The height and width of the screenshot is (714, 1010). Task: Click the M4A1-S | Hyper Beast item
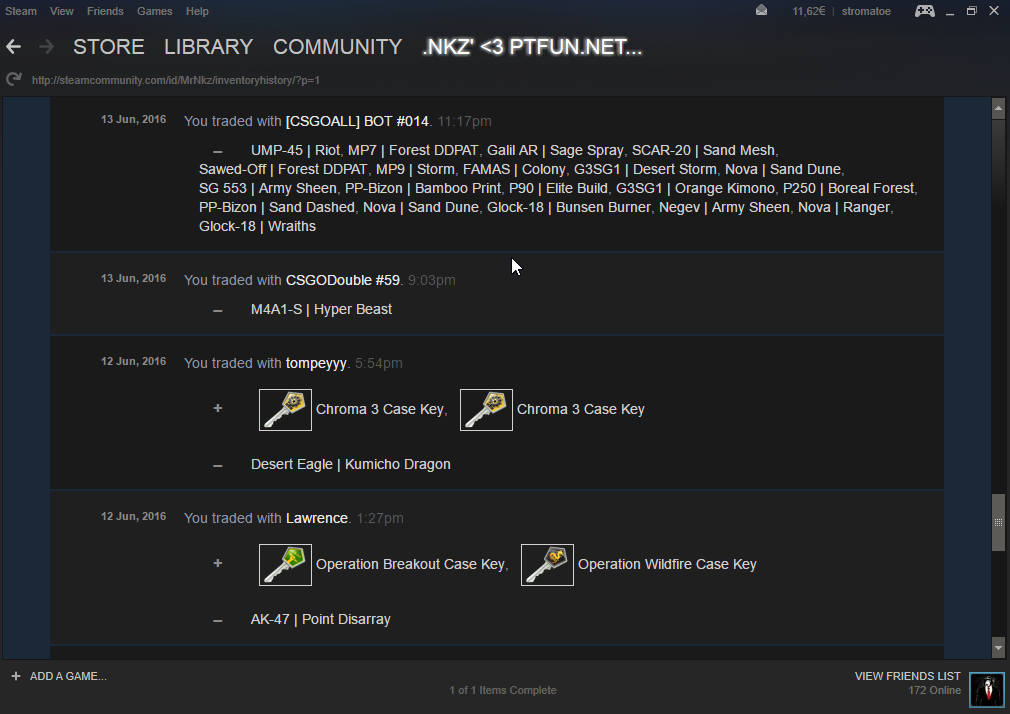click(x=321, y=309)
